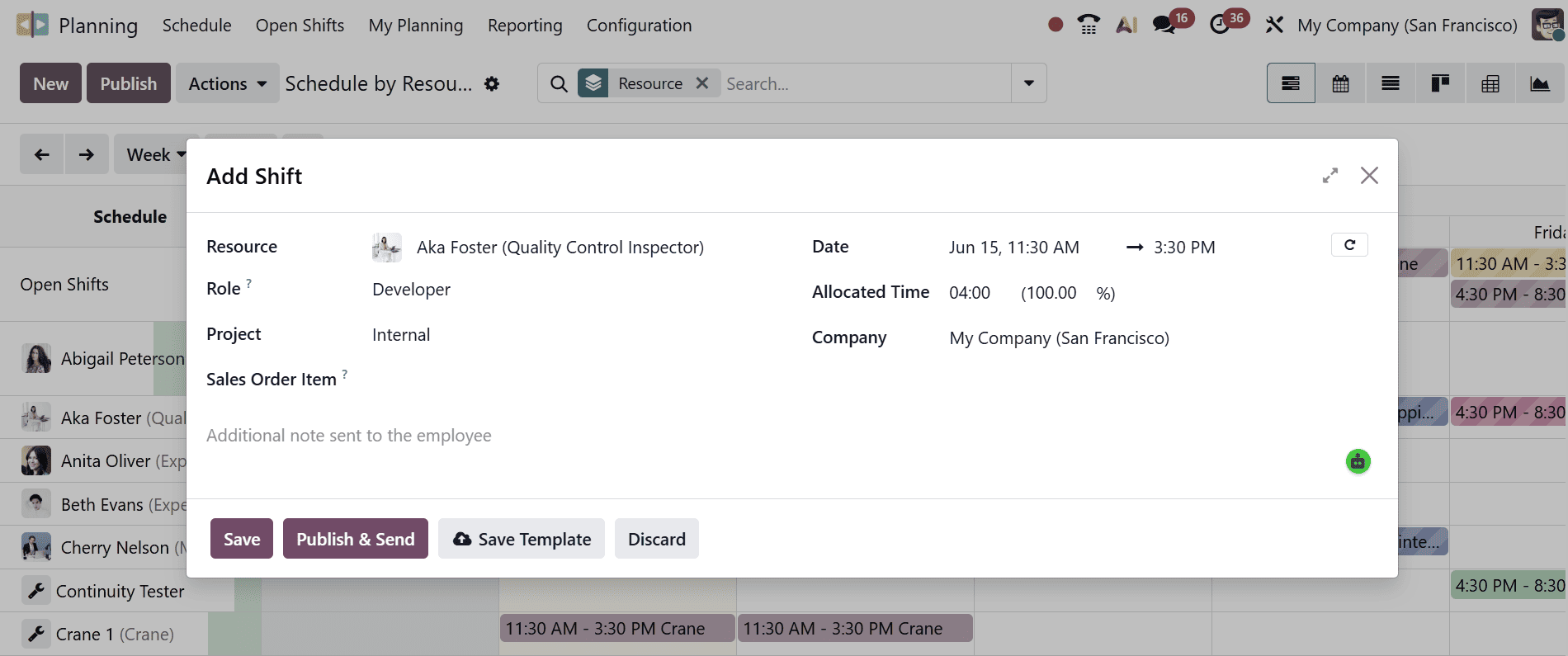Edit the end time 3:30 PM
Image resolution: width=1568 pixels, height=656 pixels.
click(x=1184, y=248)
